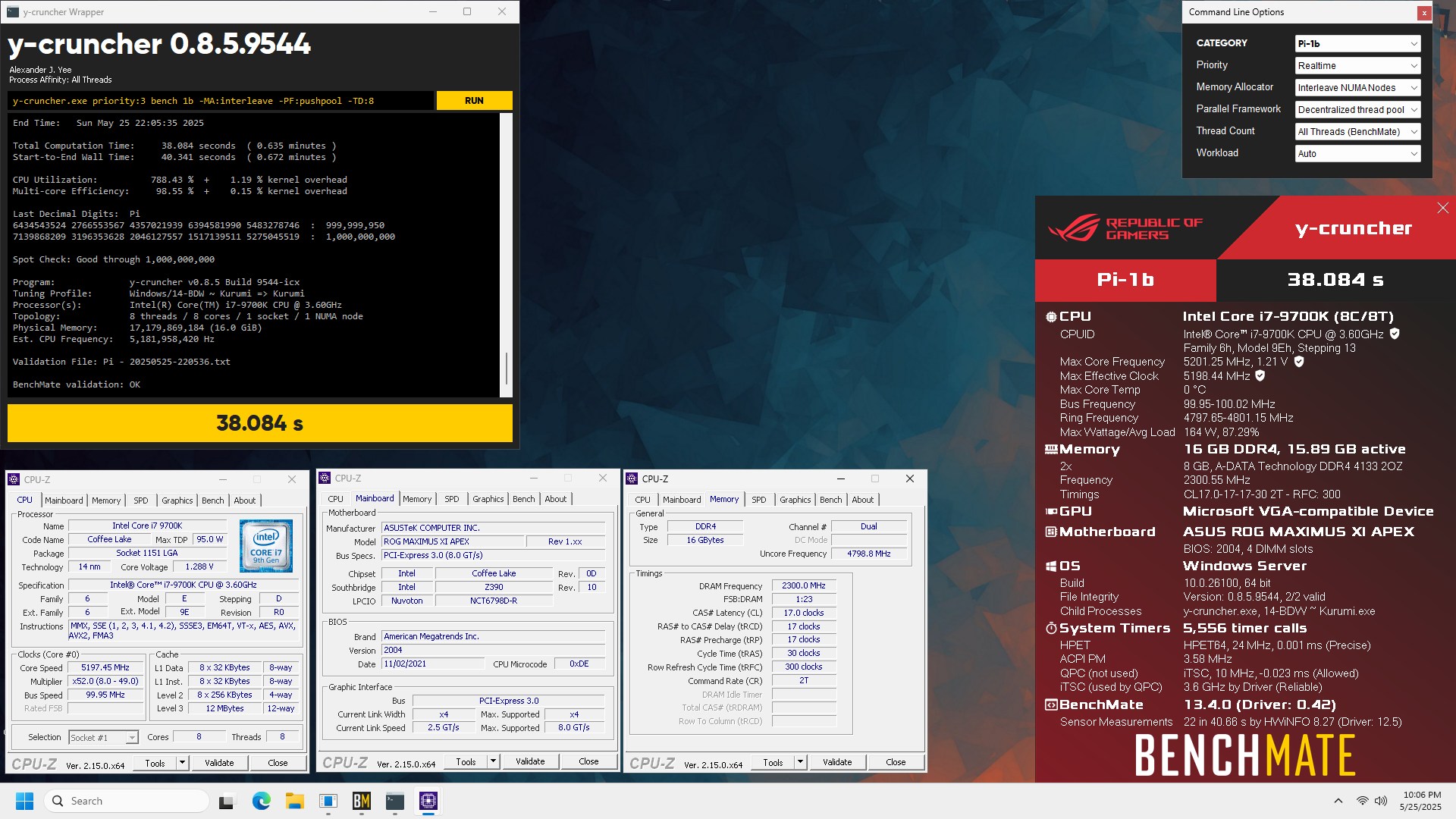Image resolution: width=1456 pixels, height=819 pixels.
Task: Click the CPU-Z icon in left window title bar
Action: coord(13,479)
